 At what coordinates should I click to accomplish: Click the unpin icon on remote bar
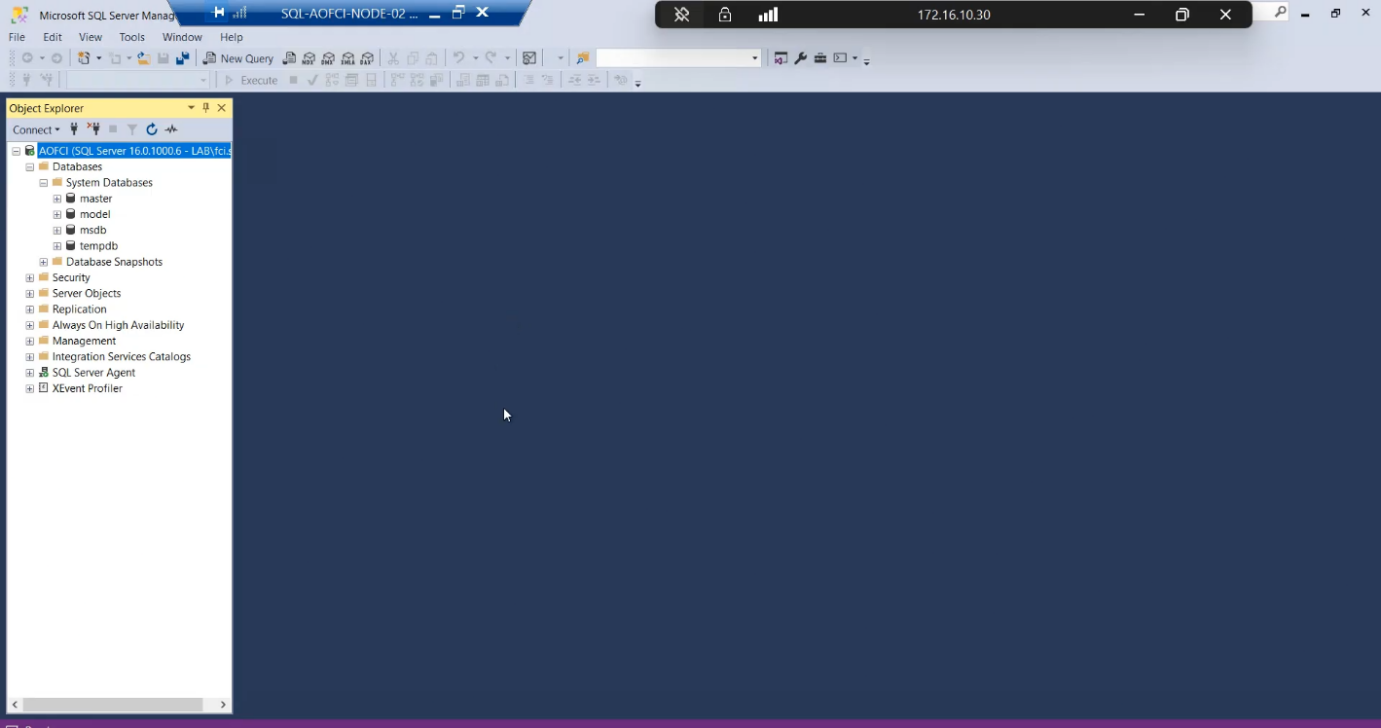pyautogui.click(x=682, y=14)
